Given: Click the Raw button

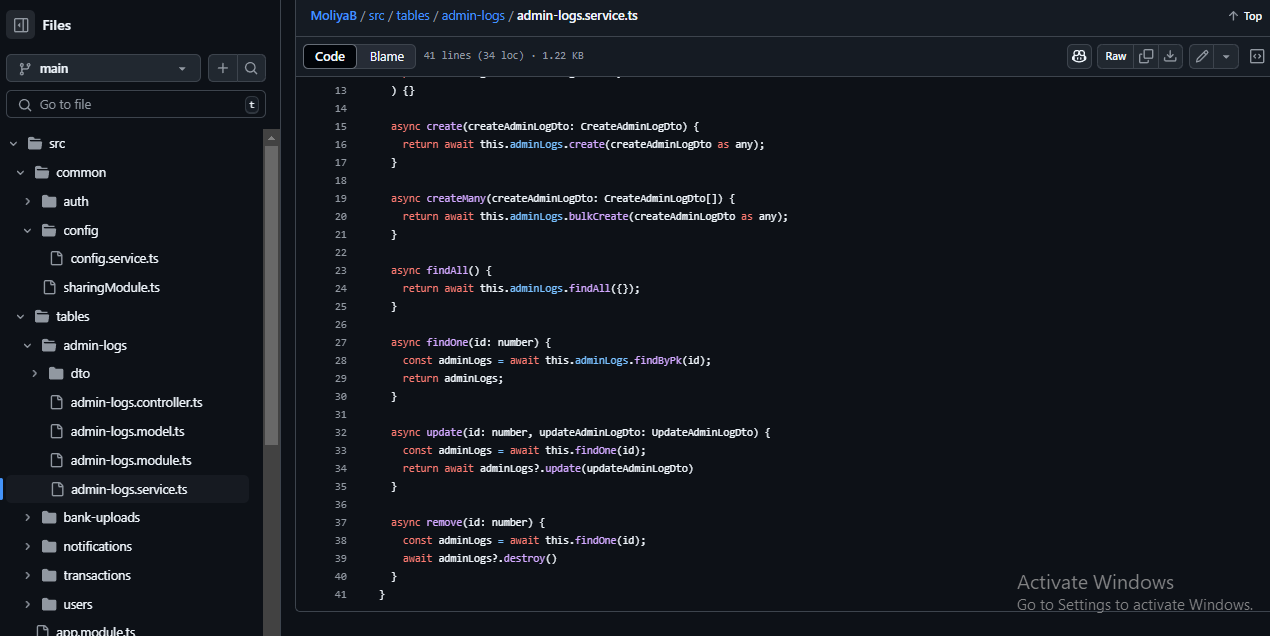Looking at the screenshot, I should click(x=1115, y=56).
